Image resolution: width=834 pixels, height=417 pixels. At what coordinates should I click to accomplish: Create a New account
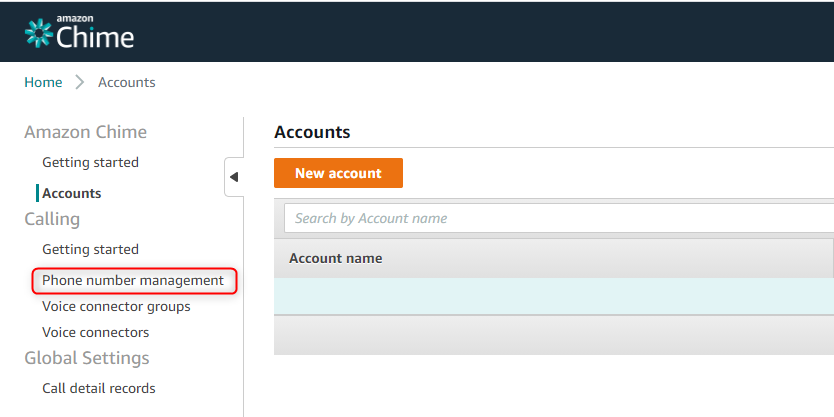tap(338, 173)
